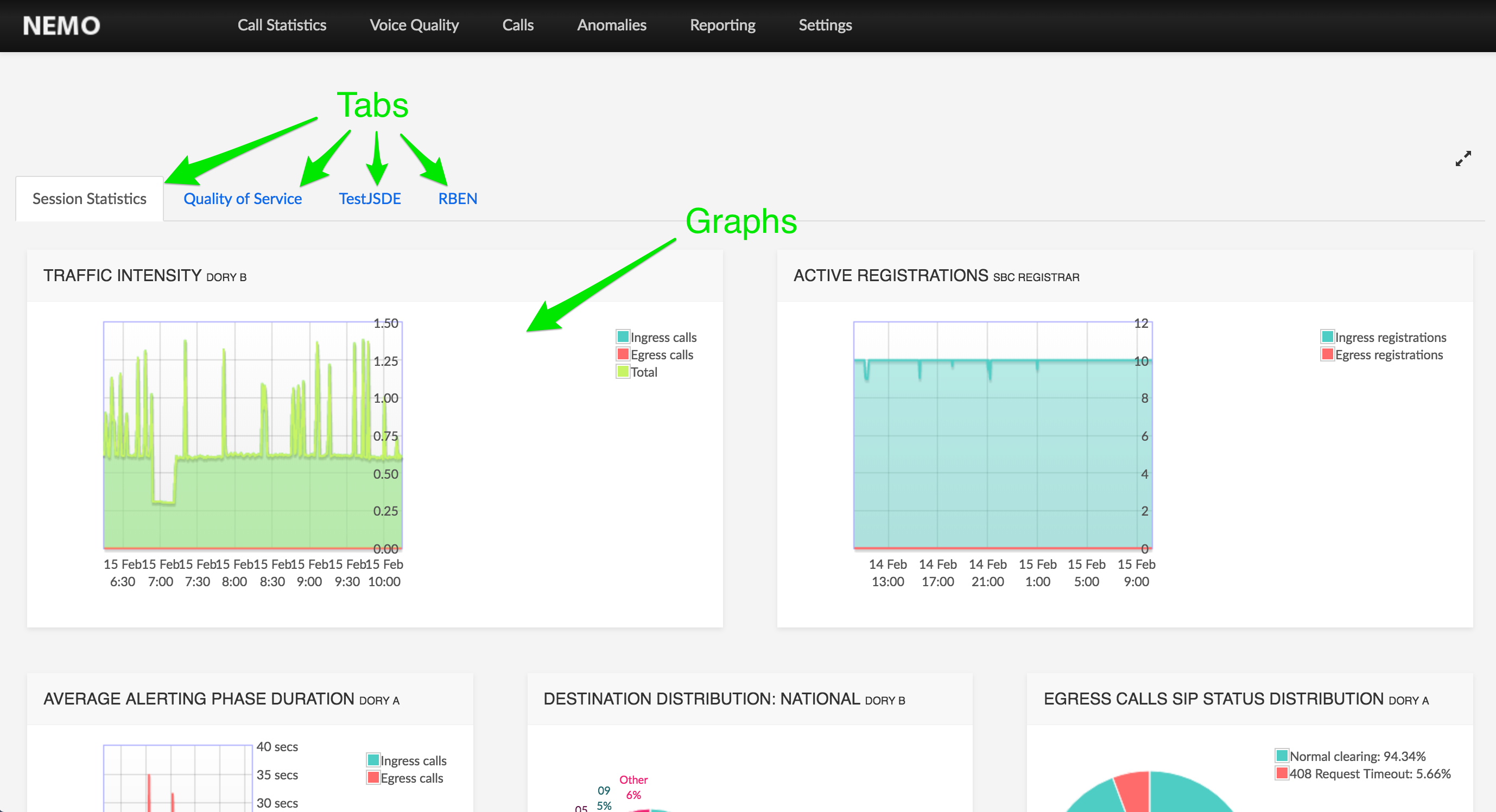Click the Active Registrations chart area
The width and height of the screenshot is (1496, 812).
(1003, 435)
